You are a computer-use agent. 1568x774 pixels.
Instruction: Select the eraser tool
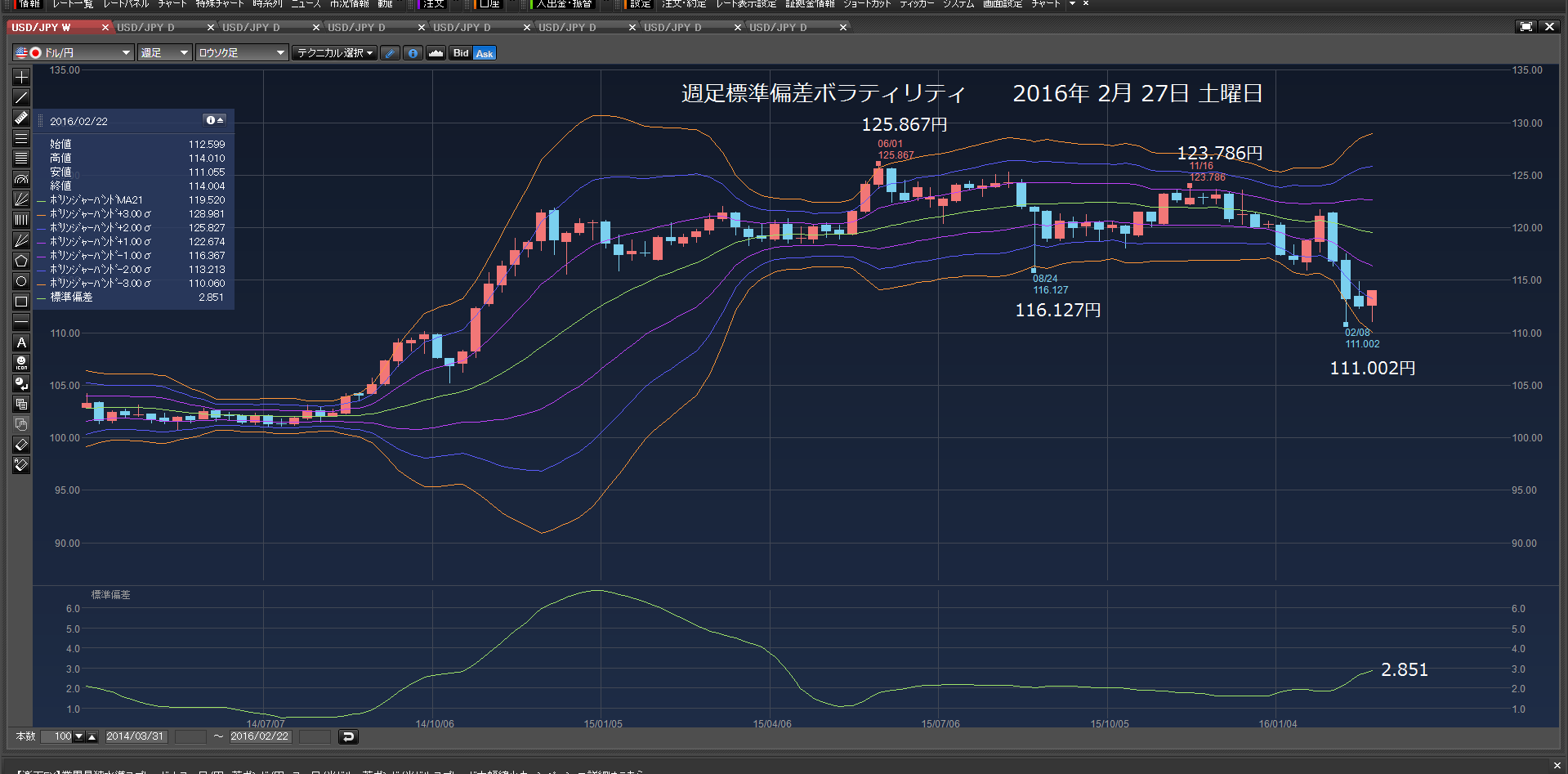[x=21, y=445]
